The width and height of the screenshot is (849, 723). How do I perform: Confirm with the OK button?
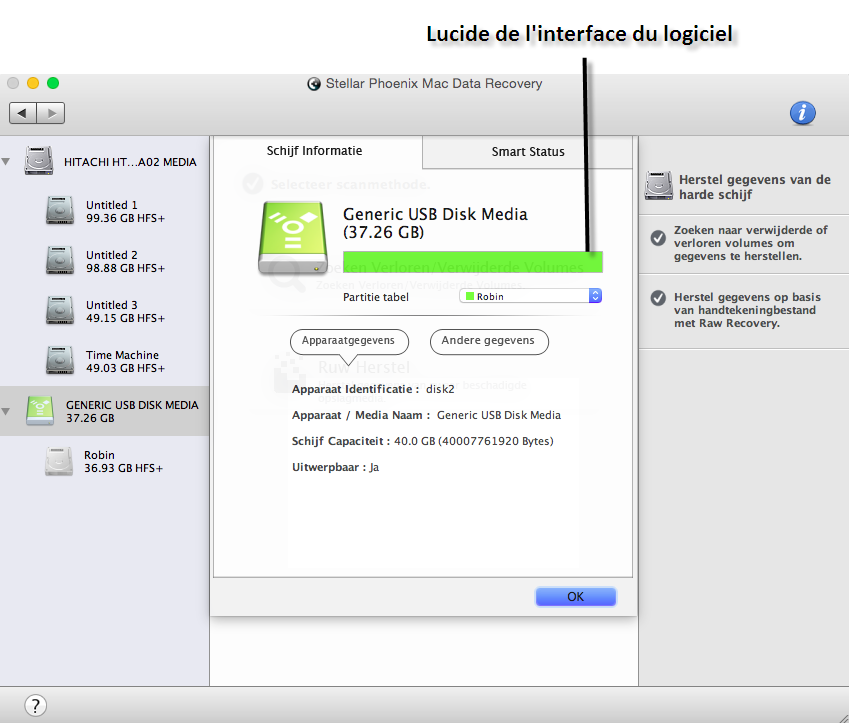[x=576, y=597]
